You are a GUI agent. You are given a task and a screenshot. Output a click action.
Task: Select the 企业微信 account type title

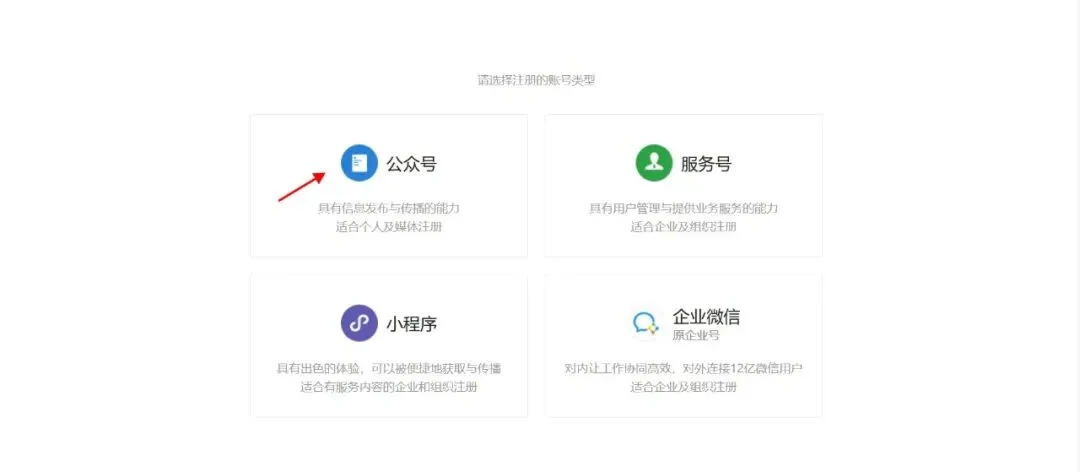707,317
